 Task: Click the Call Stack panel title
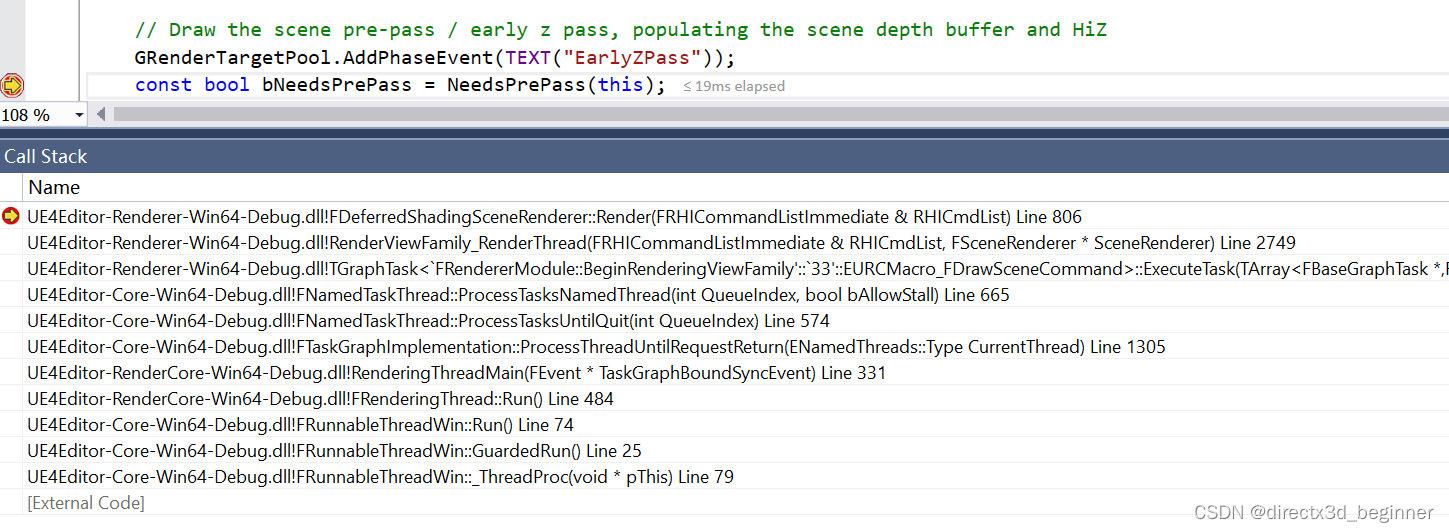[46, 156]
